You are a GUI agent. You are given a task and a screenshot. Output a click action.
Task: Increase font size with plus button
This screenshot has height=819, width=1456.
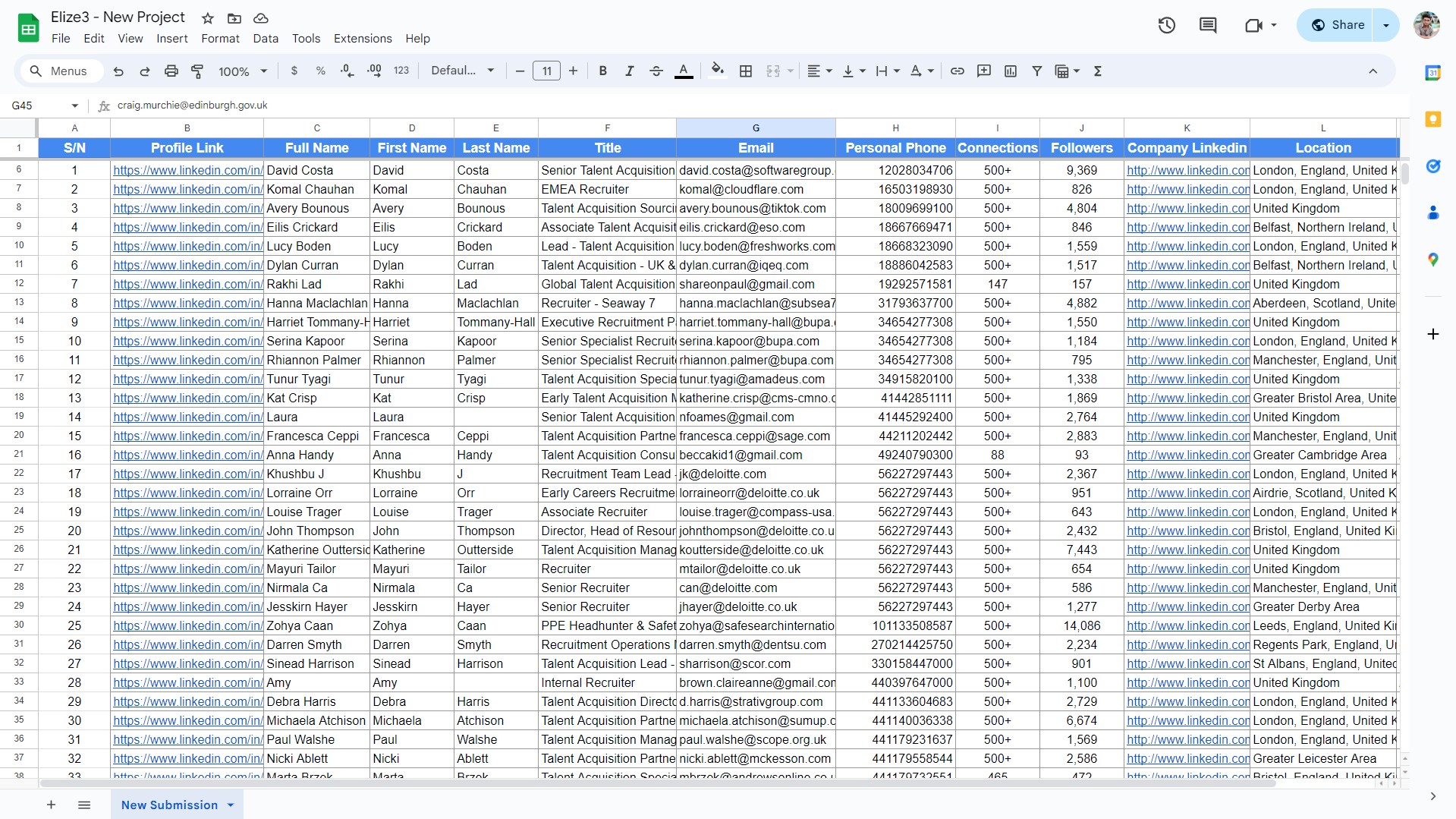[573, 71]
